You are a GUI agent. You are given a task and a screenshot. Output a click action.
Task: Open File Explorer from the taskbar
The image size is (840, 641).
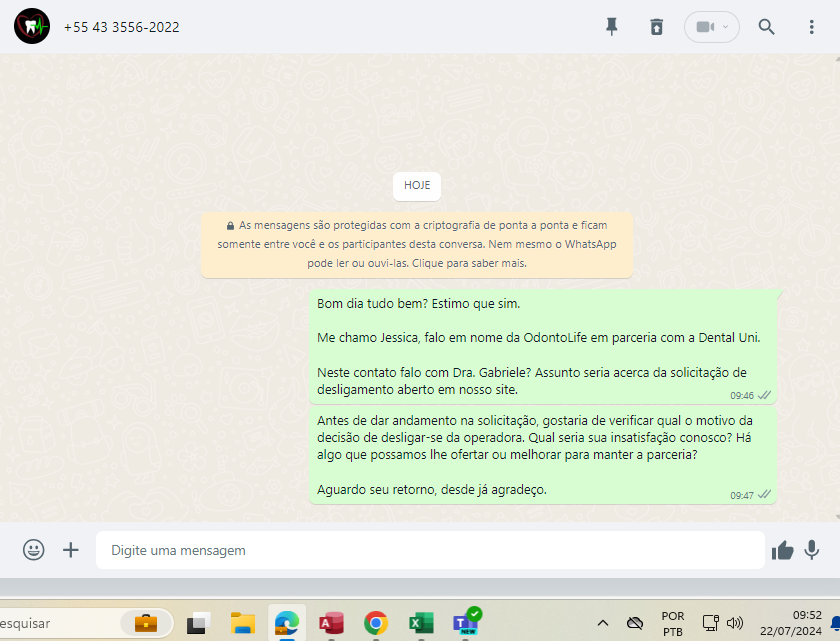tap(243, 623)
